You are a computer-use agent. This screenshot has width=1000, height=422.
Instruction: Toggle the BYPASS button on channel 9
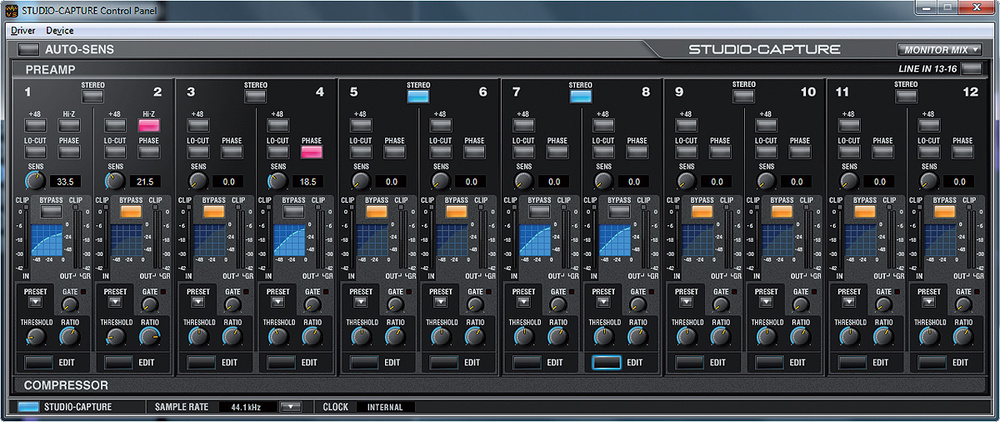tap(702, 212)
